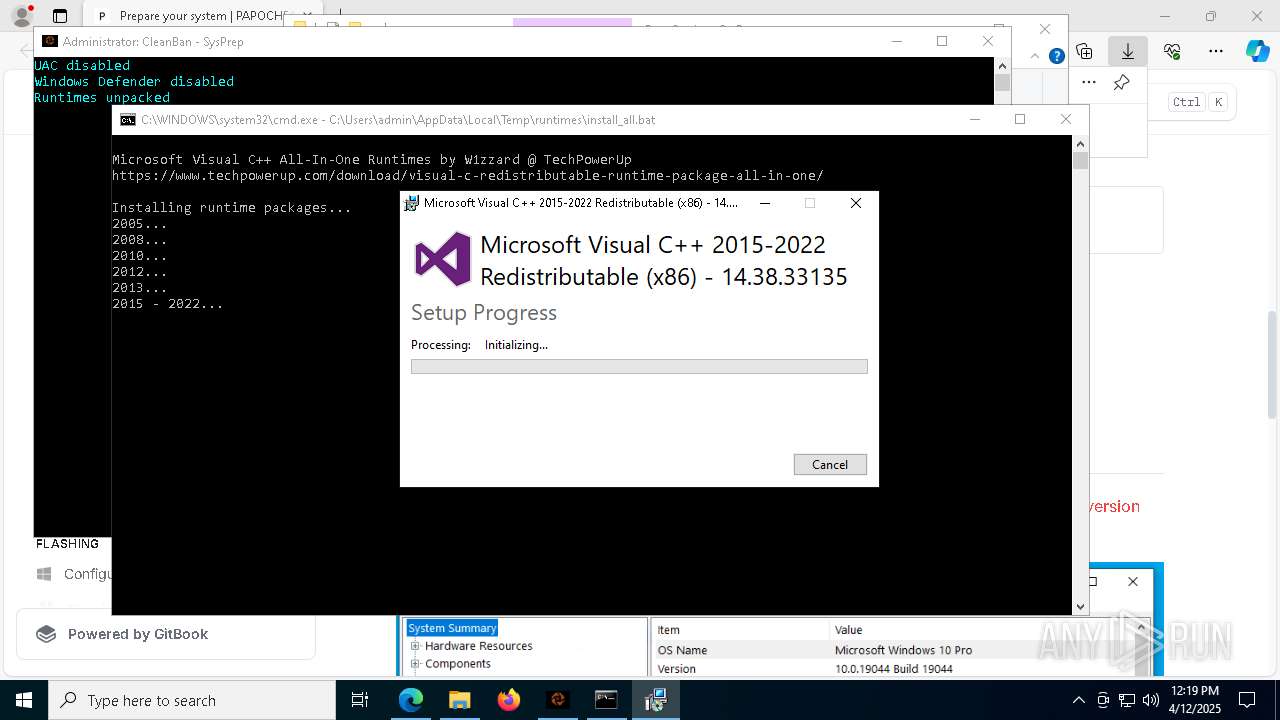Open File Explorer from taskbar

460,700
